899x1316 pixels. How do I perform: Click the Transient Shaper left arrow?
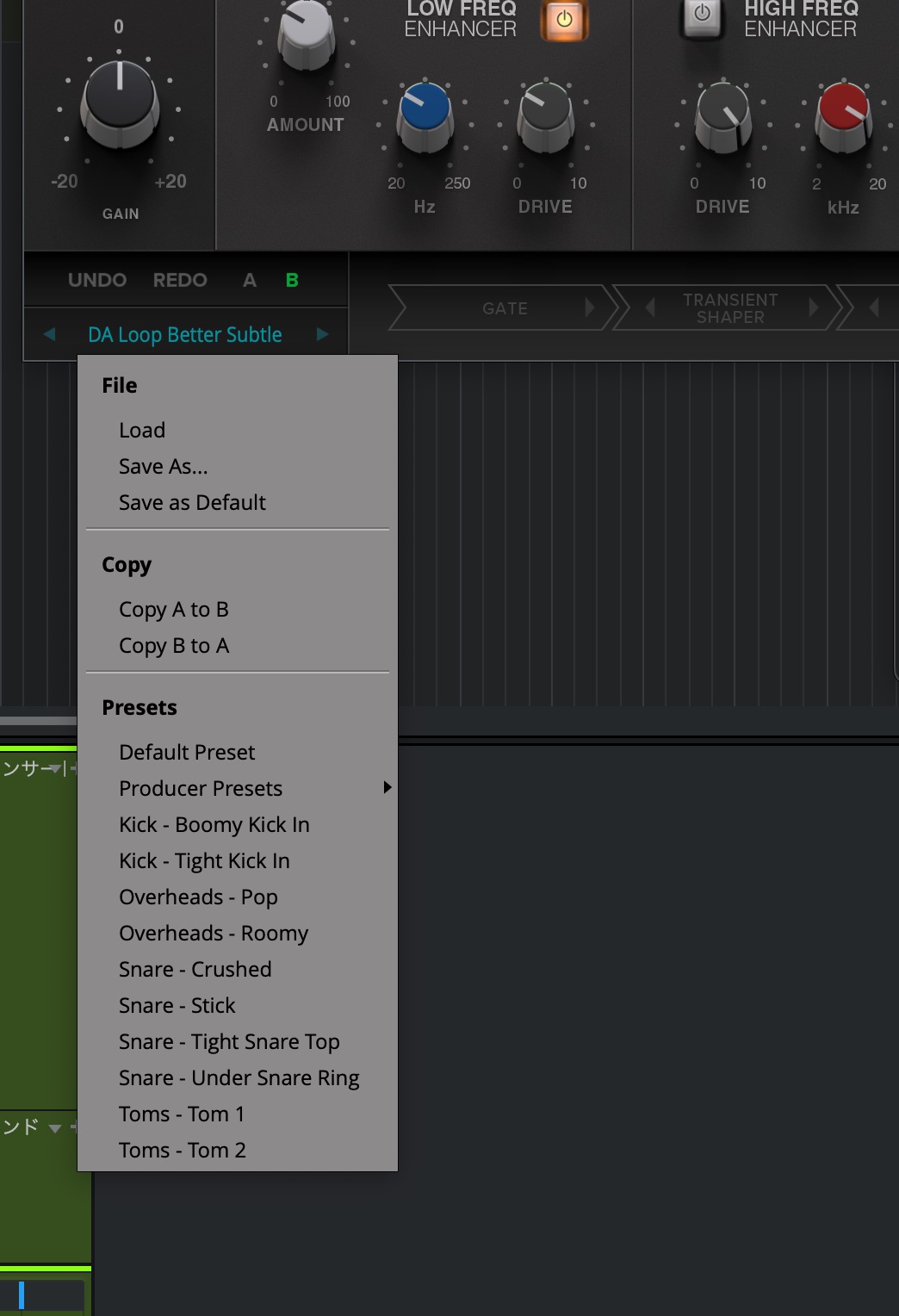650,307
